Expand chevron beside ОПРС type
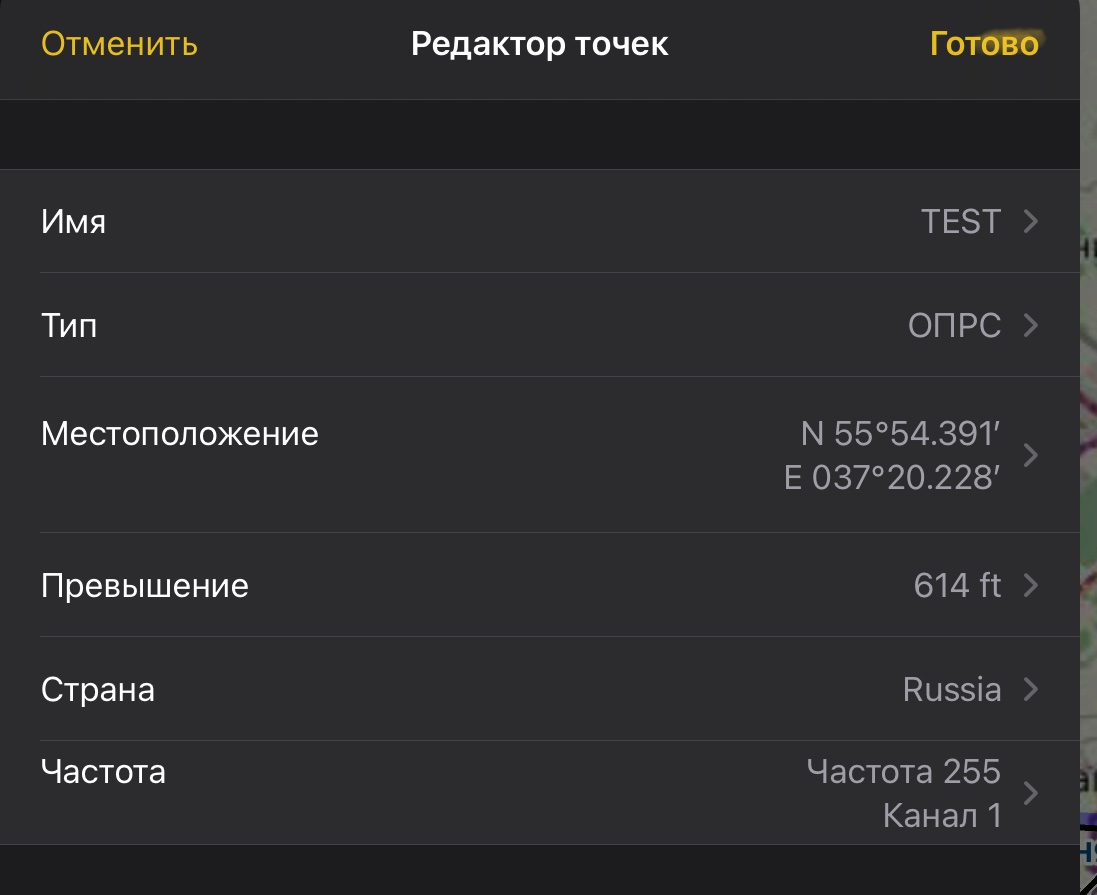The image size is (1097, 895). click(x=1032, y=325)
